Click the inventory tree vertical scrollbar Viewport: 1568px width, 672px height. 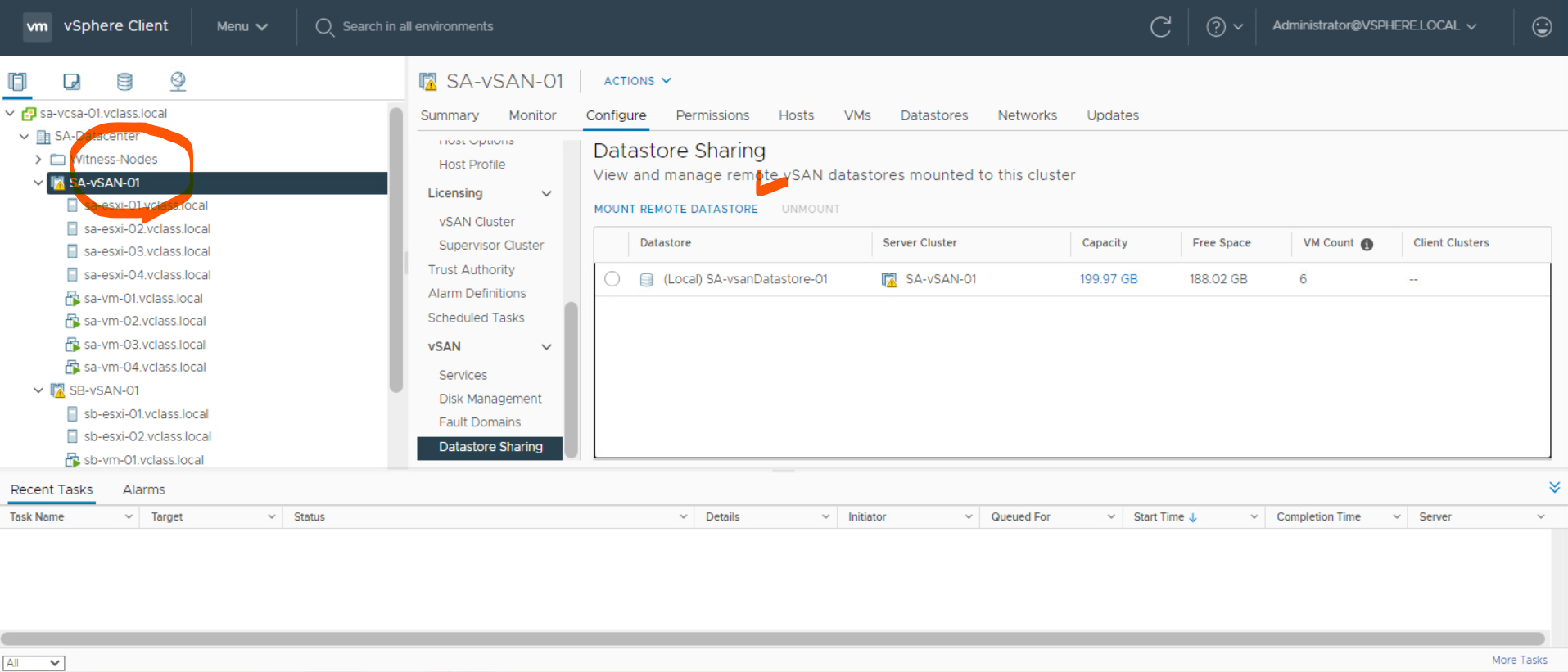(395, 250)
